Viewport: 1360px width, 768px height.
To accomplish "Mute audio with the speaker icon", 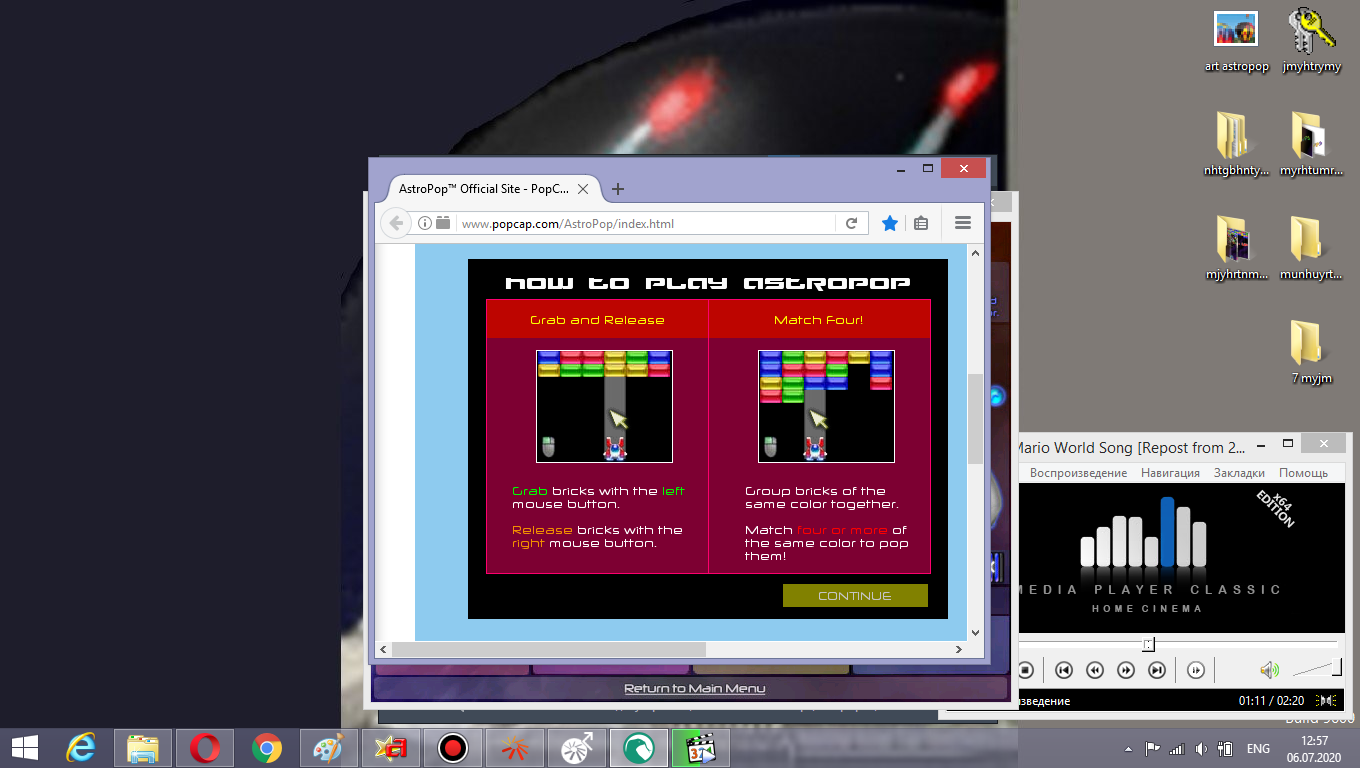I will tap(1269, 670).
